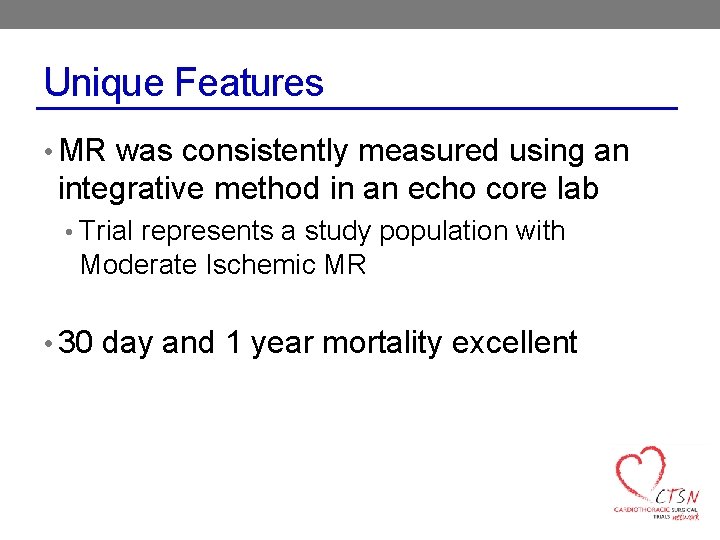Click the '30 day' text

(106, 343)
